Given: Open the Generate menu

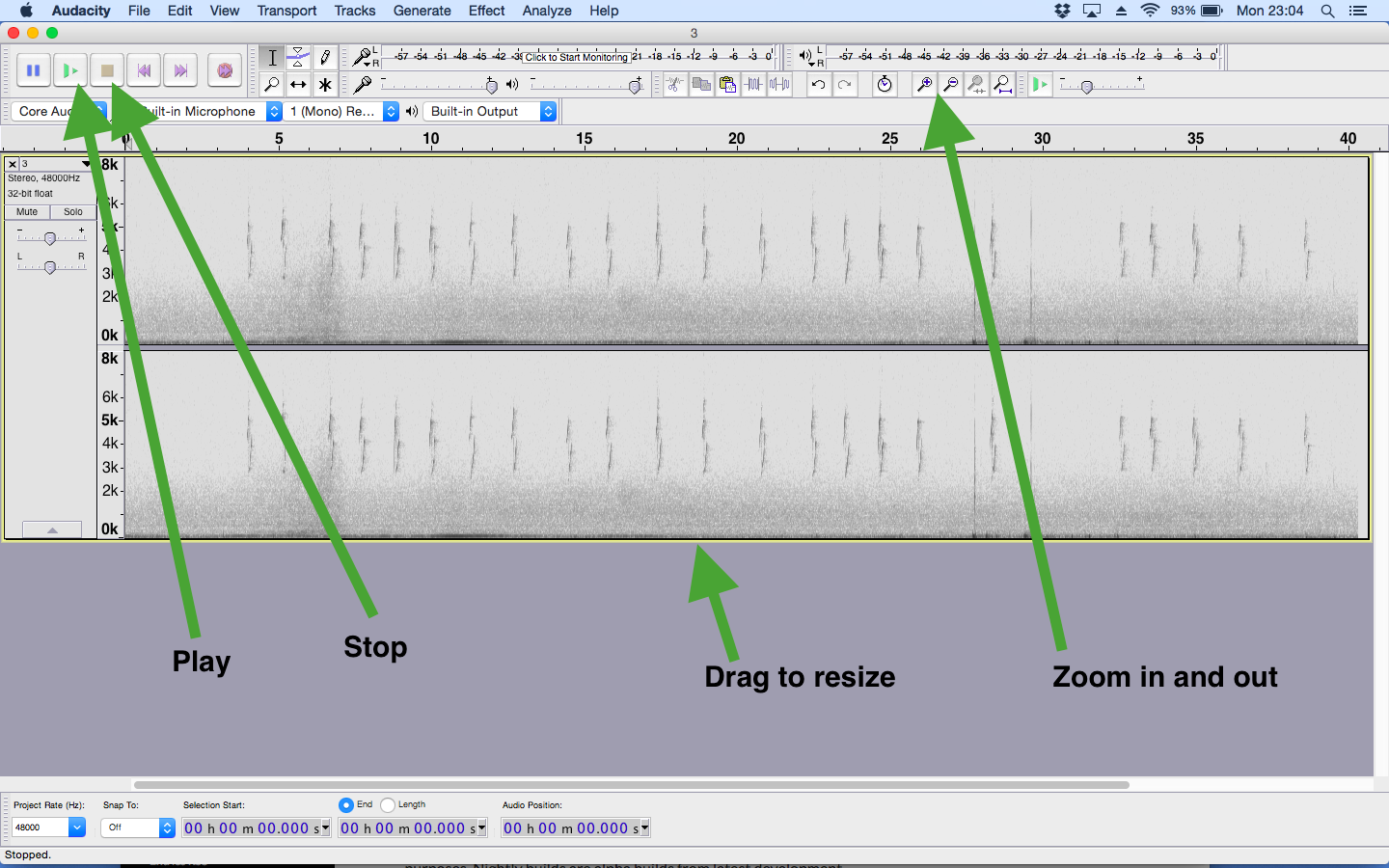Looking at the screenshot, I should tap(422, 11).
